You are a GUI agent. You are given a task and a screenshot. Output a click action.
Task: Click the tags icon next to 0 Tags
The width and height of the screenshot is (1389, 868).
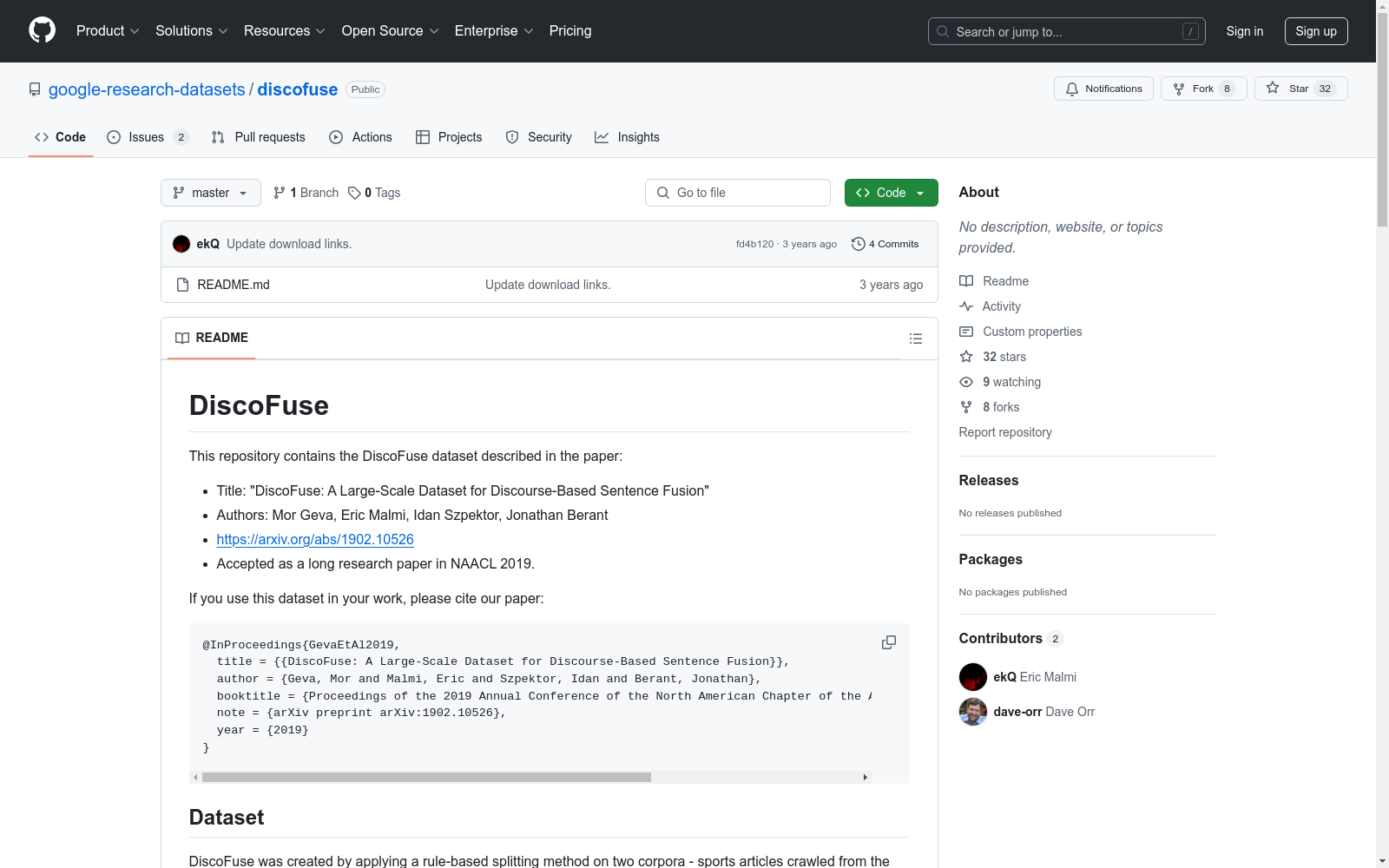point(354,193)
